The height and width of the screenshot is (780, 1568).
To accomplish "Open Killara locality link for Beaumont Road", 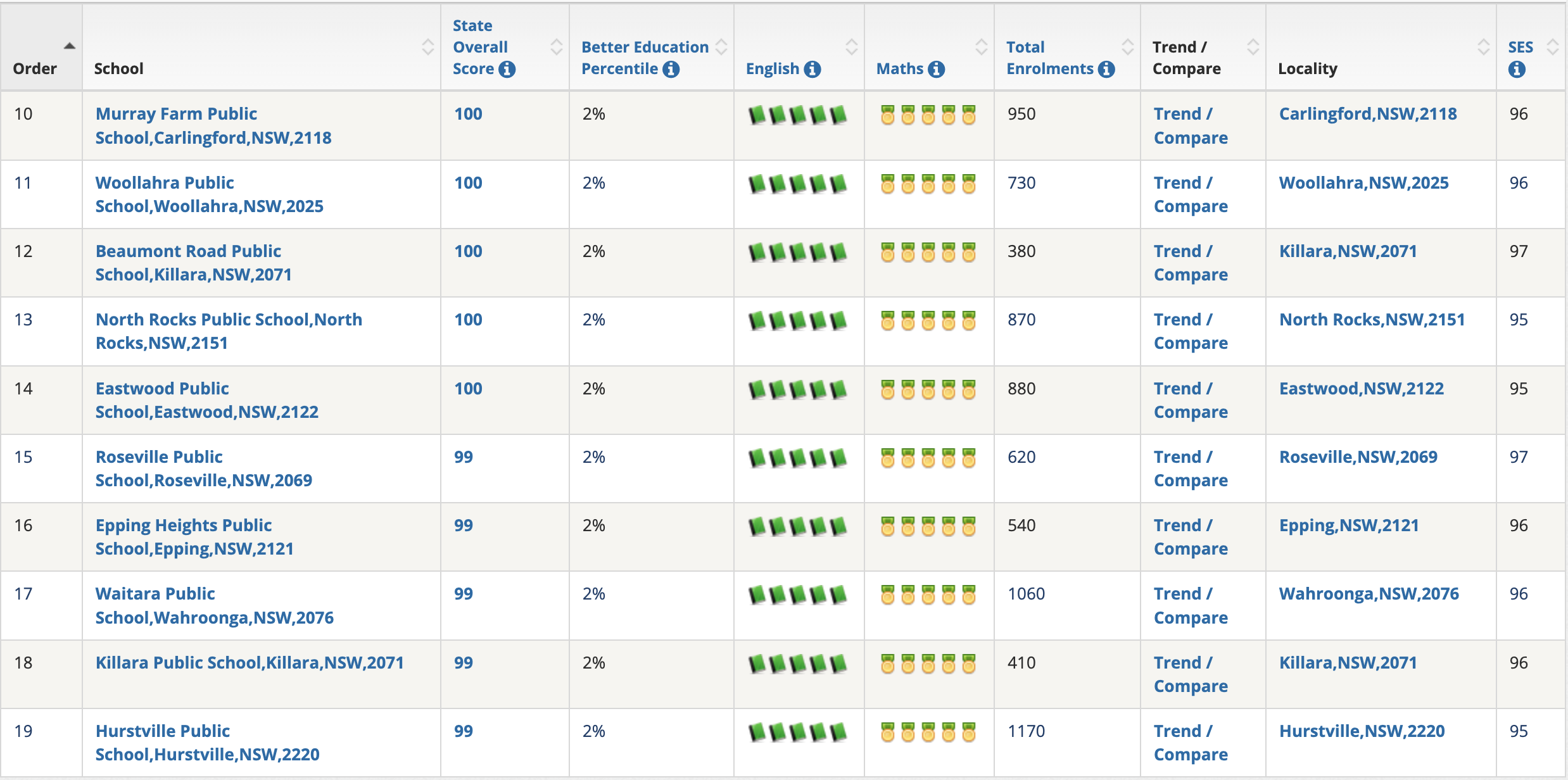I will click(1348, 251).
